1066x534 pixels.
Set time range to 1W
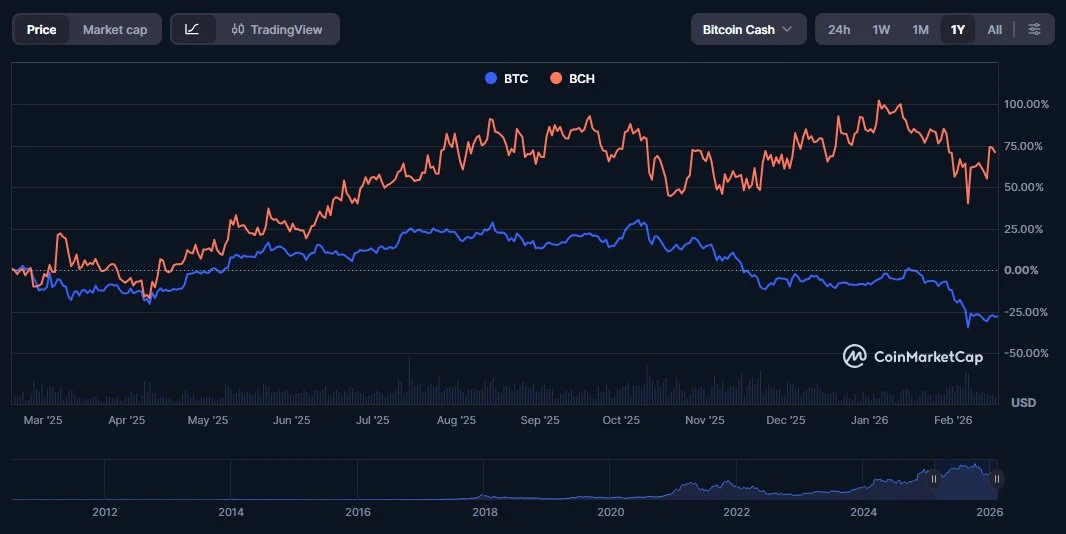(x=881, y=29)
